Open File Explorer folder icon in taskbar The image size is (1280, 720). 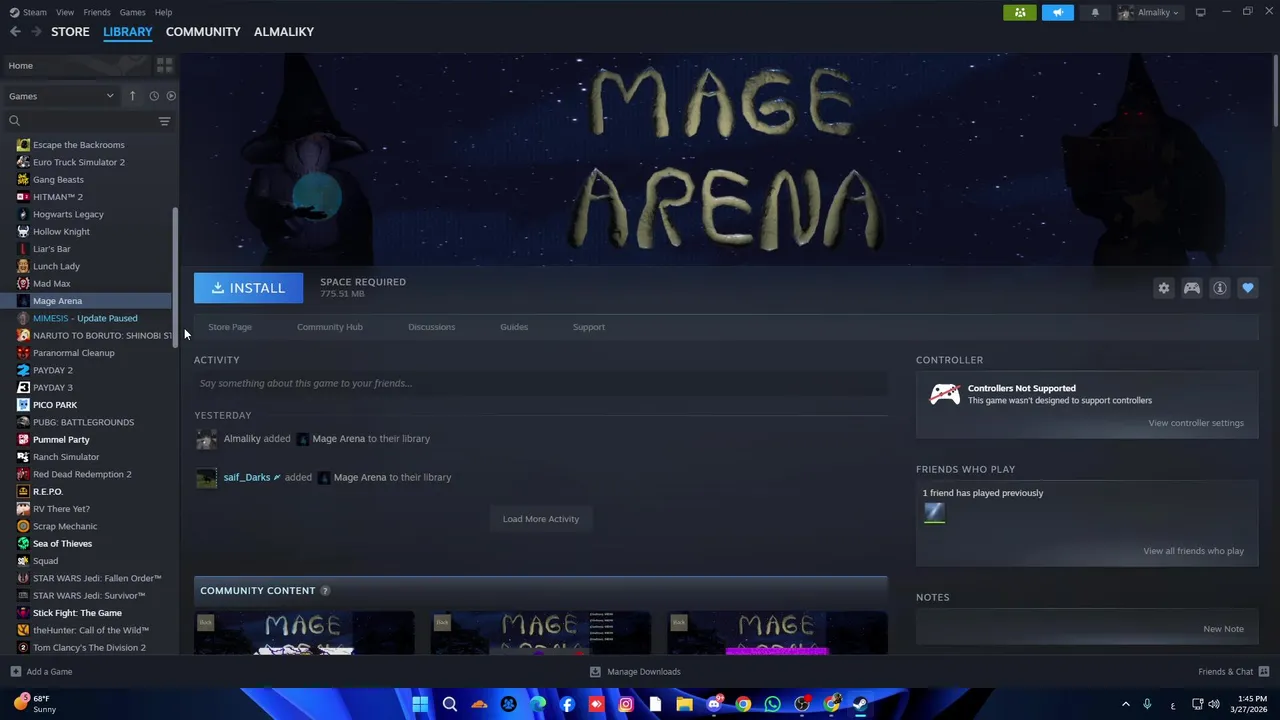(685, 704)
